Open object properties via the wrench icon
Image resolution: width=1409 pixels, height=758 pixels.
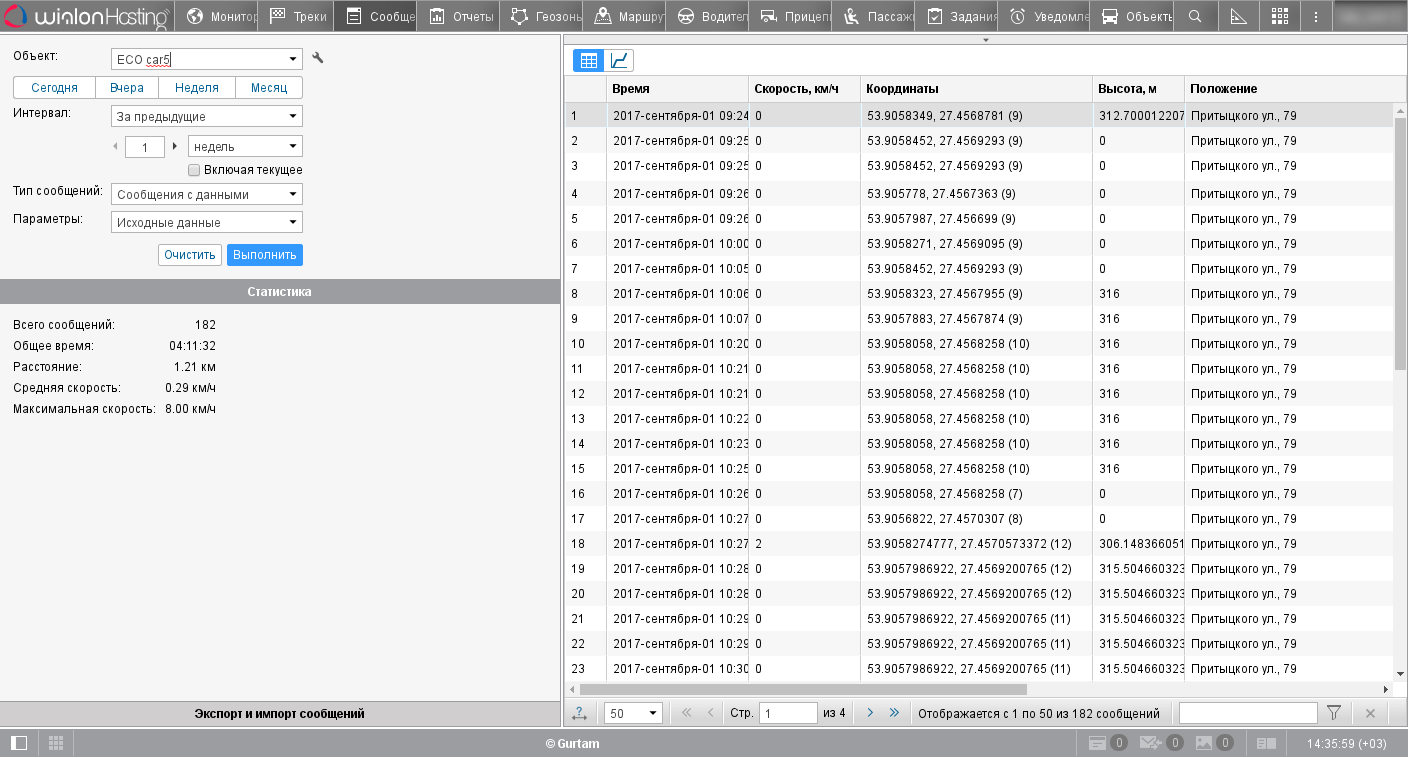pos(318,59)
